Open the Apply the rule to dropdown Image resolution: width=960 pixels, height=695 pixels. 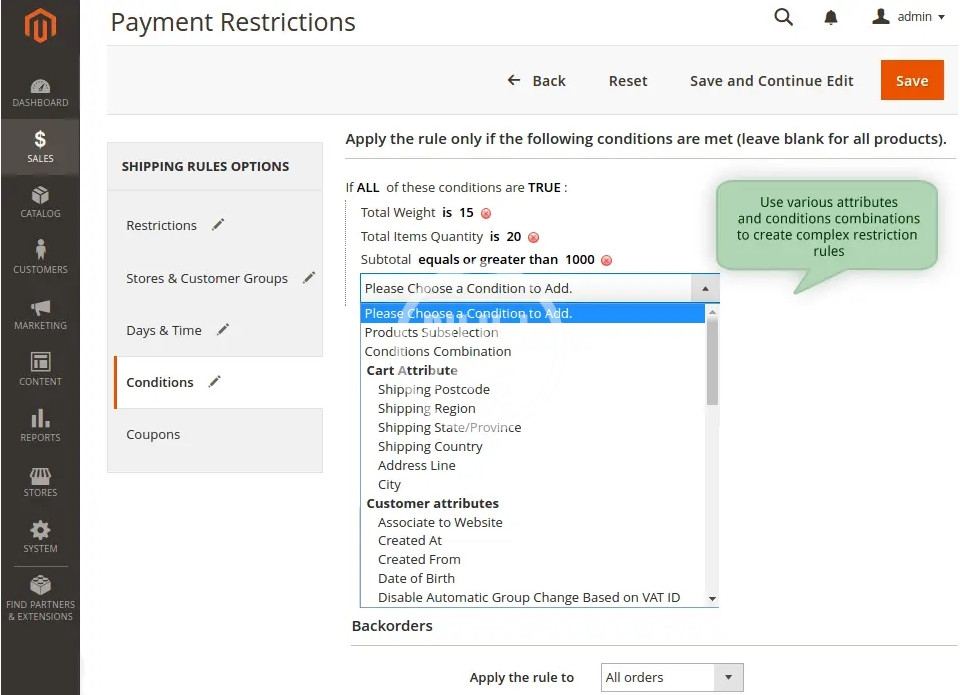tap(672, 677)
